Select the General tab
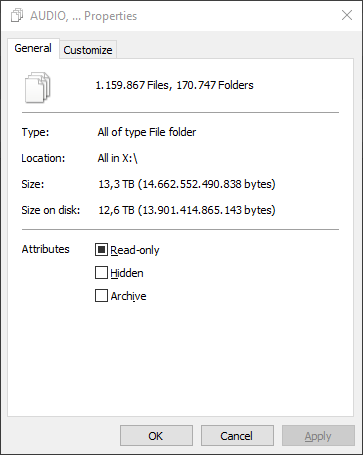The height and width of the screenshot is (455, 363). click(x=33, y=48)
